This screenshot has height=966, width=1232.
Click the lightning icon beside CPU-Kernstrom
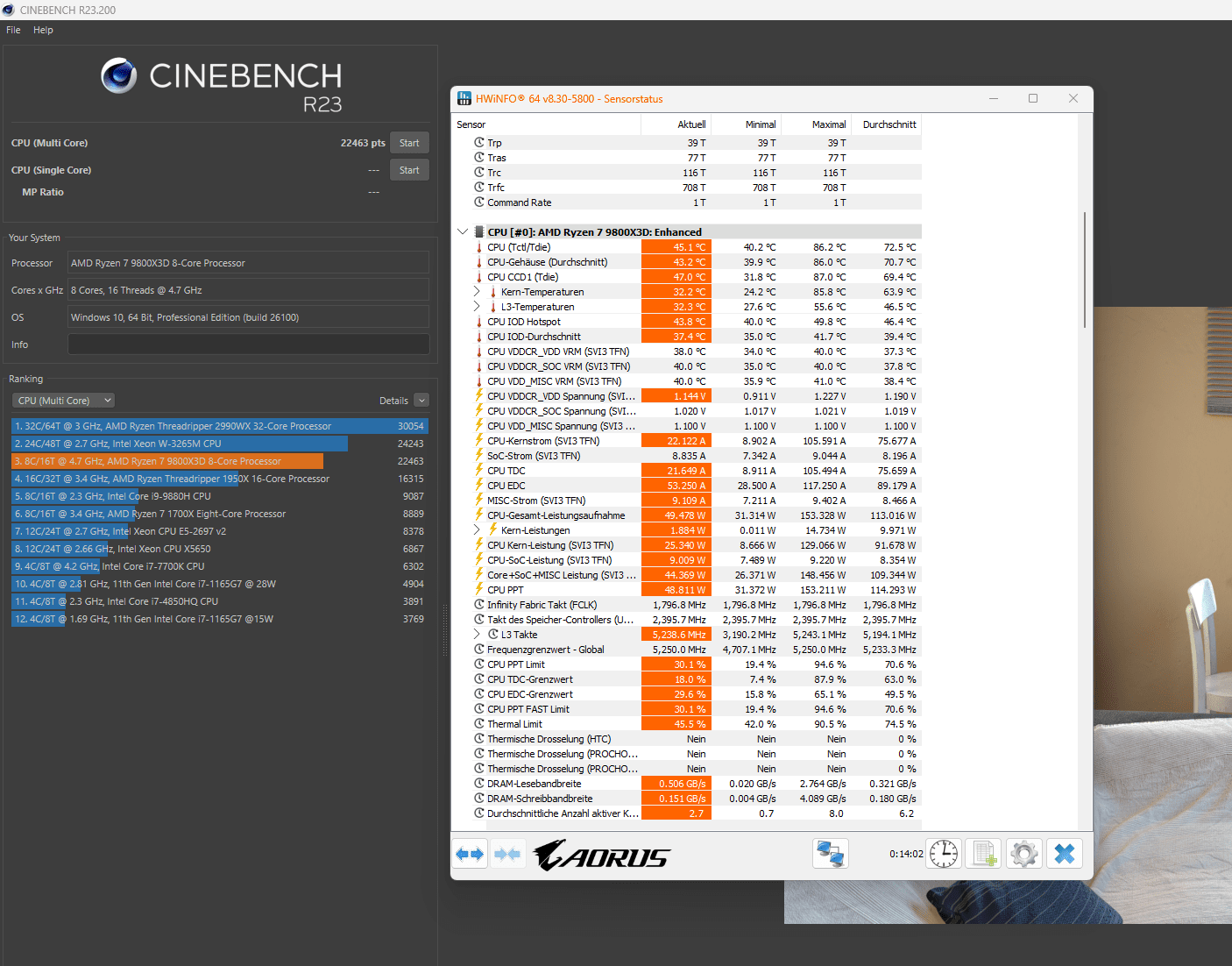(479, 440)
